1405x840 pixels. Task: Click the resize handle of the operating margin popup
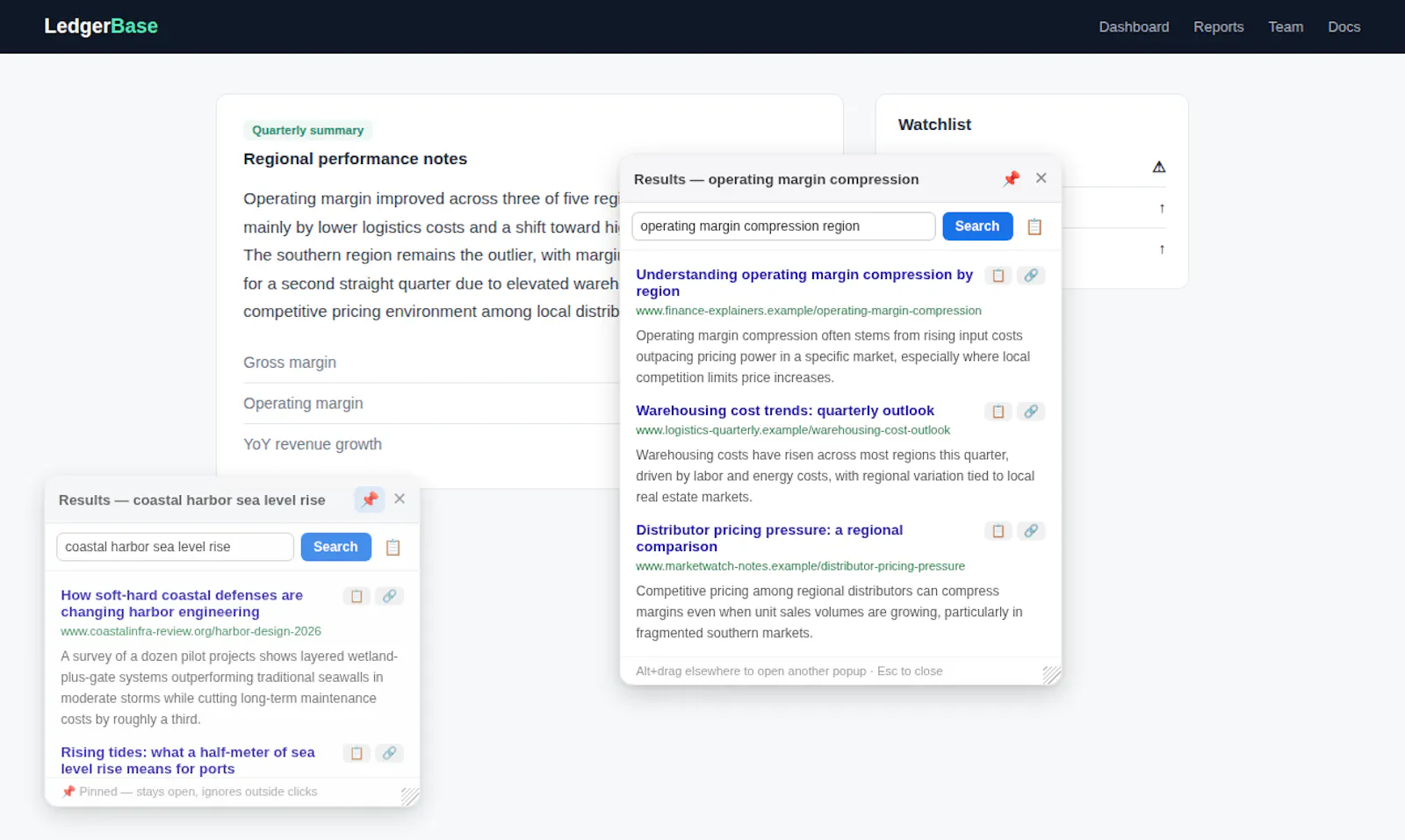[x=1051, y=674]
